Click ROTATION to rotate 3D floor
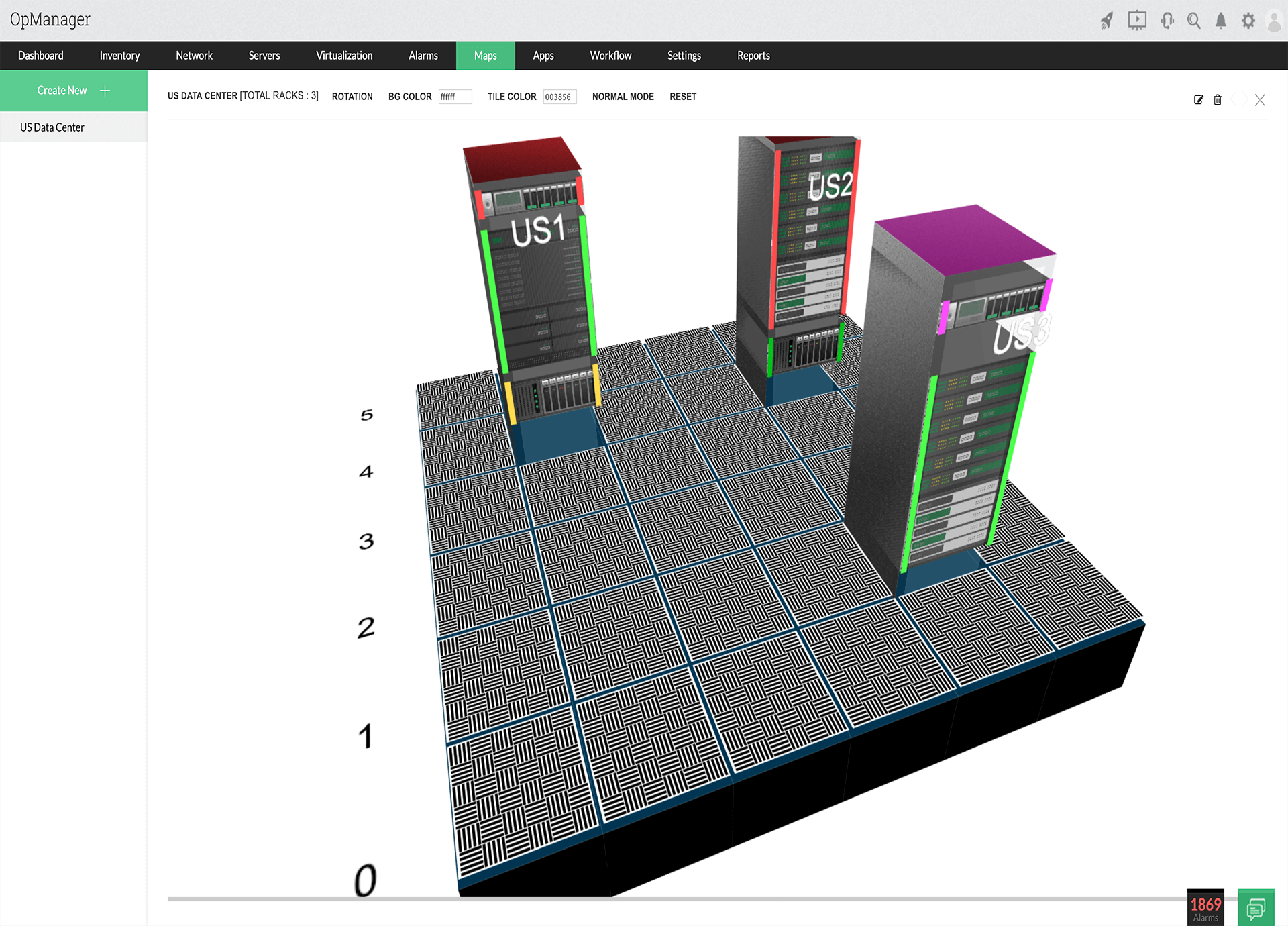This screenshot has width=1288, height=926. 353,97
